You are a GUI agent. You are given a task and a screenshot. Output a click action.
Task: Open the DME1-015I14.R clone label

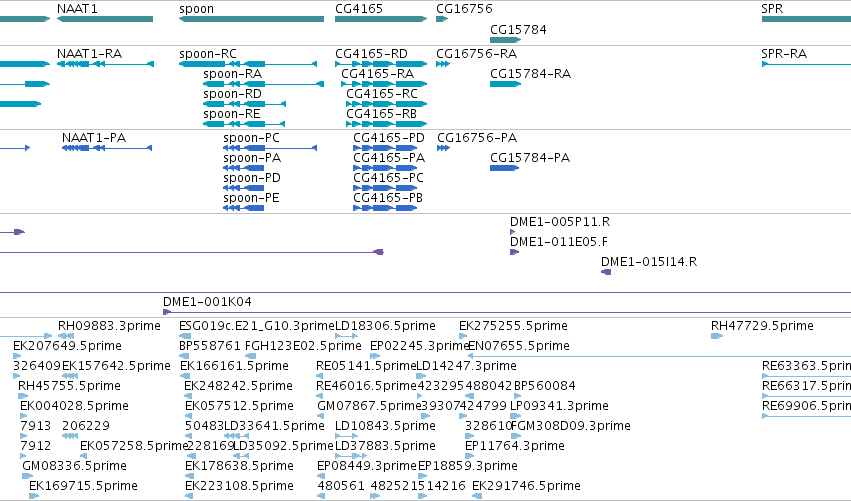(x=649, y=262)
